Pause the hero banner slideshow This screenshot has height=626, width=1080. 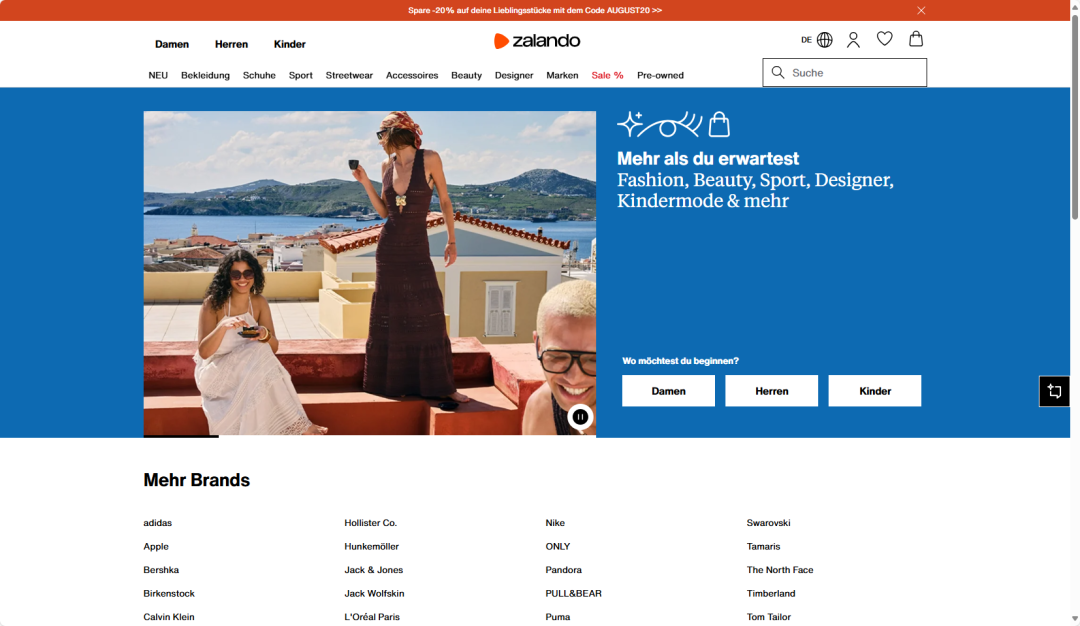click(x=580, y=417)
